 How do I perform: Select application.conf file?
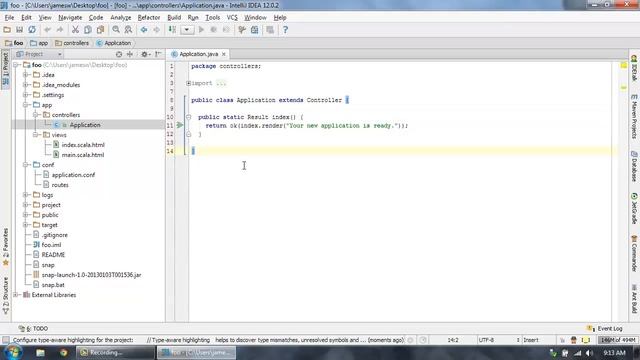(x=73, y=175)
